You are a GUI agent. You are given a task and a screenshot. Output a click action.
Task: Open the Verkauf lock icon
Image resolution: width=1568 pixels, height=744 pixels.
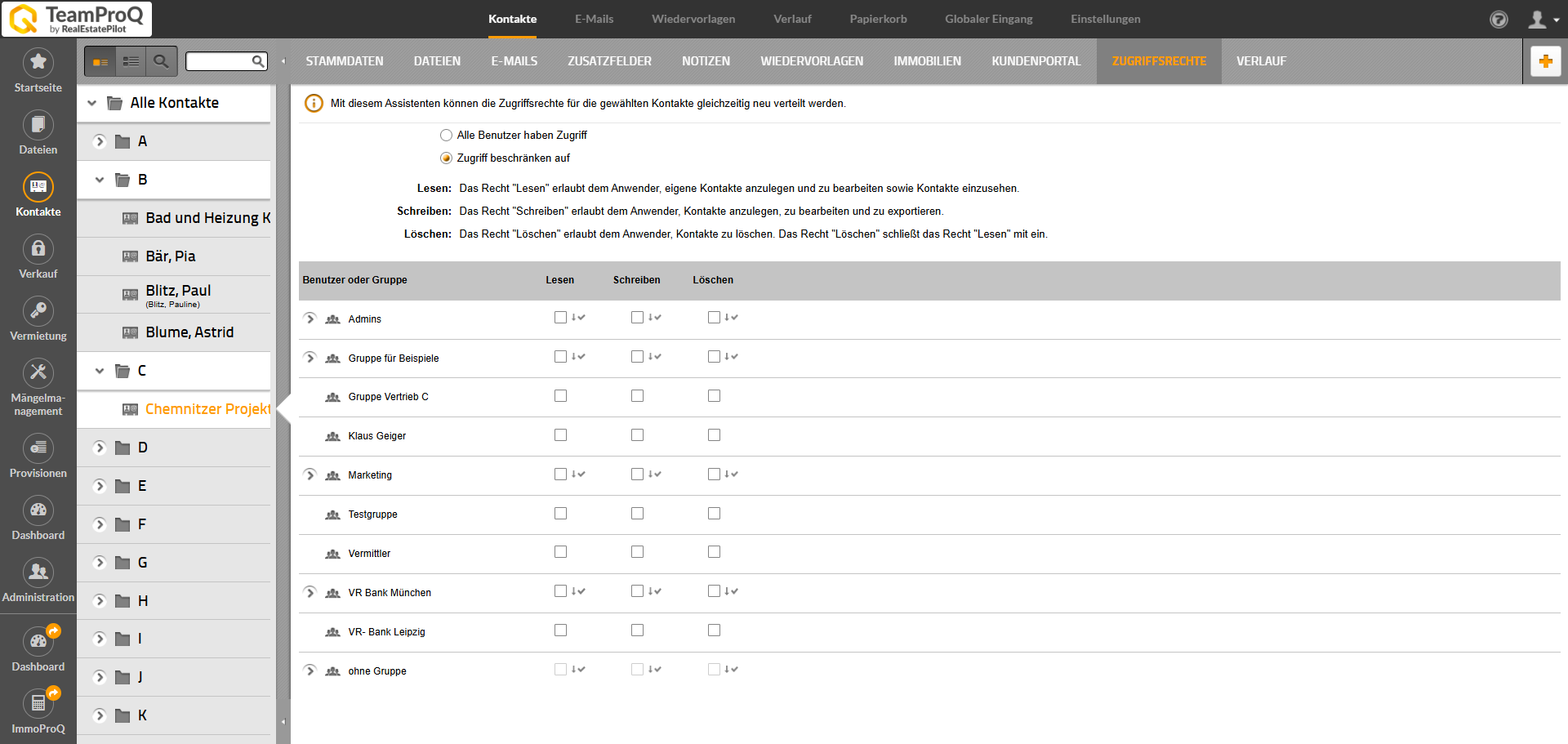(x=38, y=249)
